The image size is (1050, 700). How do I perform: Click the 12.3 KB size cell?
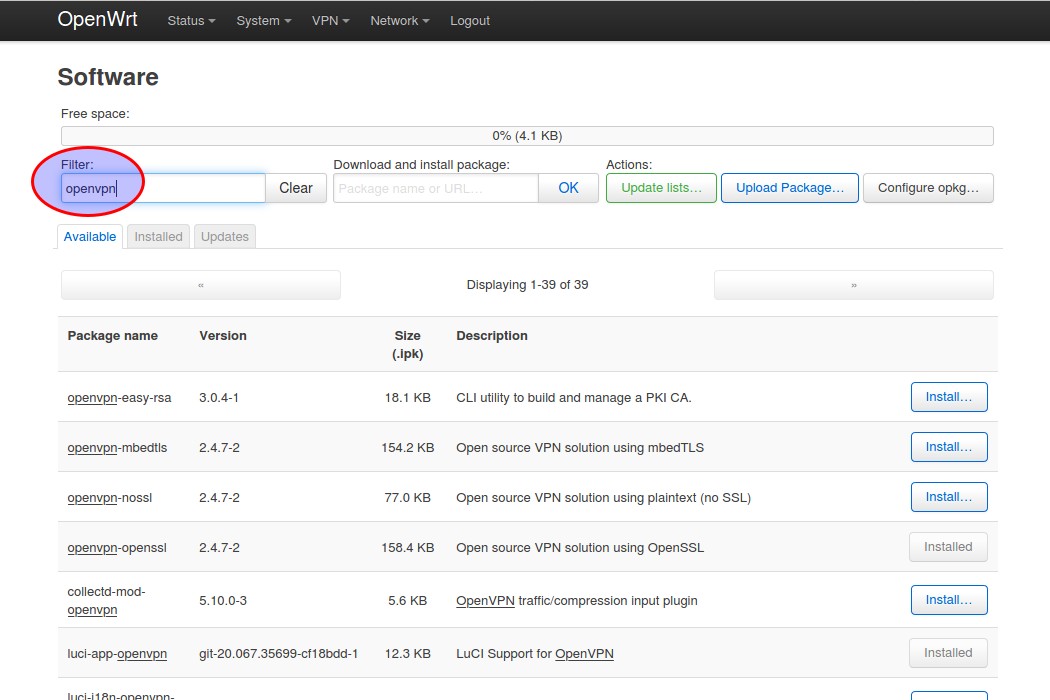tap(407, 654)
